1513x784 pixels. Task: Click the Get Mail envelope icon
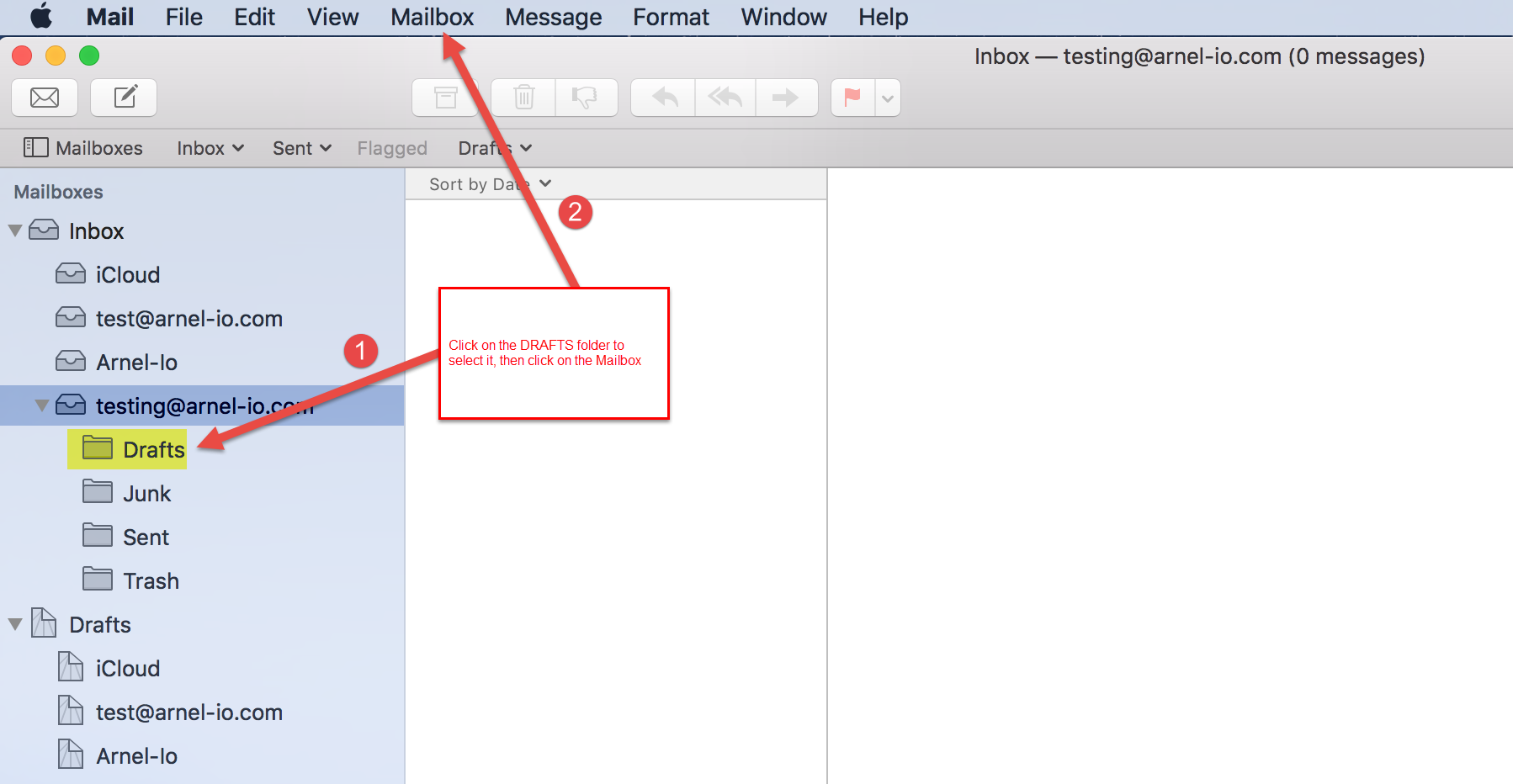tap(45, 98)
